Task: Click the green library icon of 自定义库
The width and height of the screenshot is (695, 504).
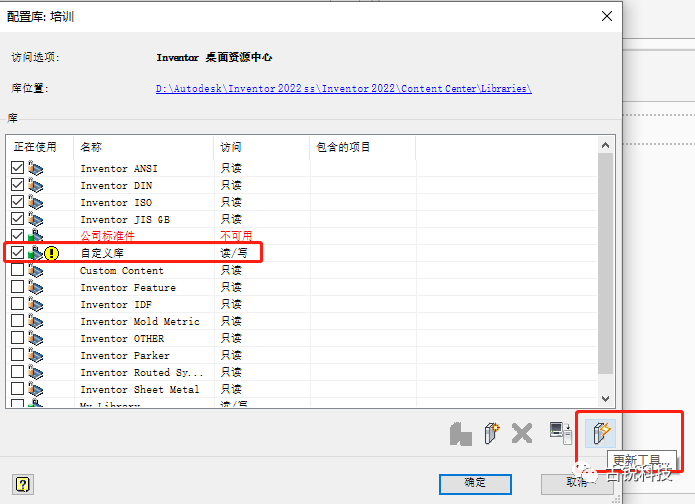Action: pyautogui.click(x=35, y=253)
